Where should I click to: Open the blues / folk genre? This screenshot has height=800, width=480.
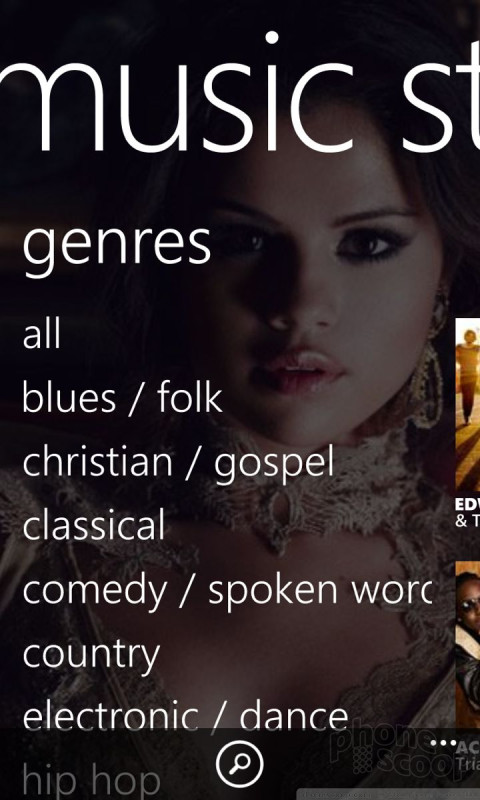(122, 397)
